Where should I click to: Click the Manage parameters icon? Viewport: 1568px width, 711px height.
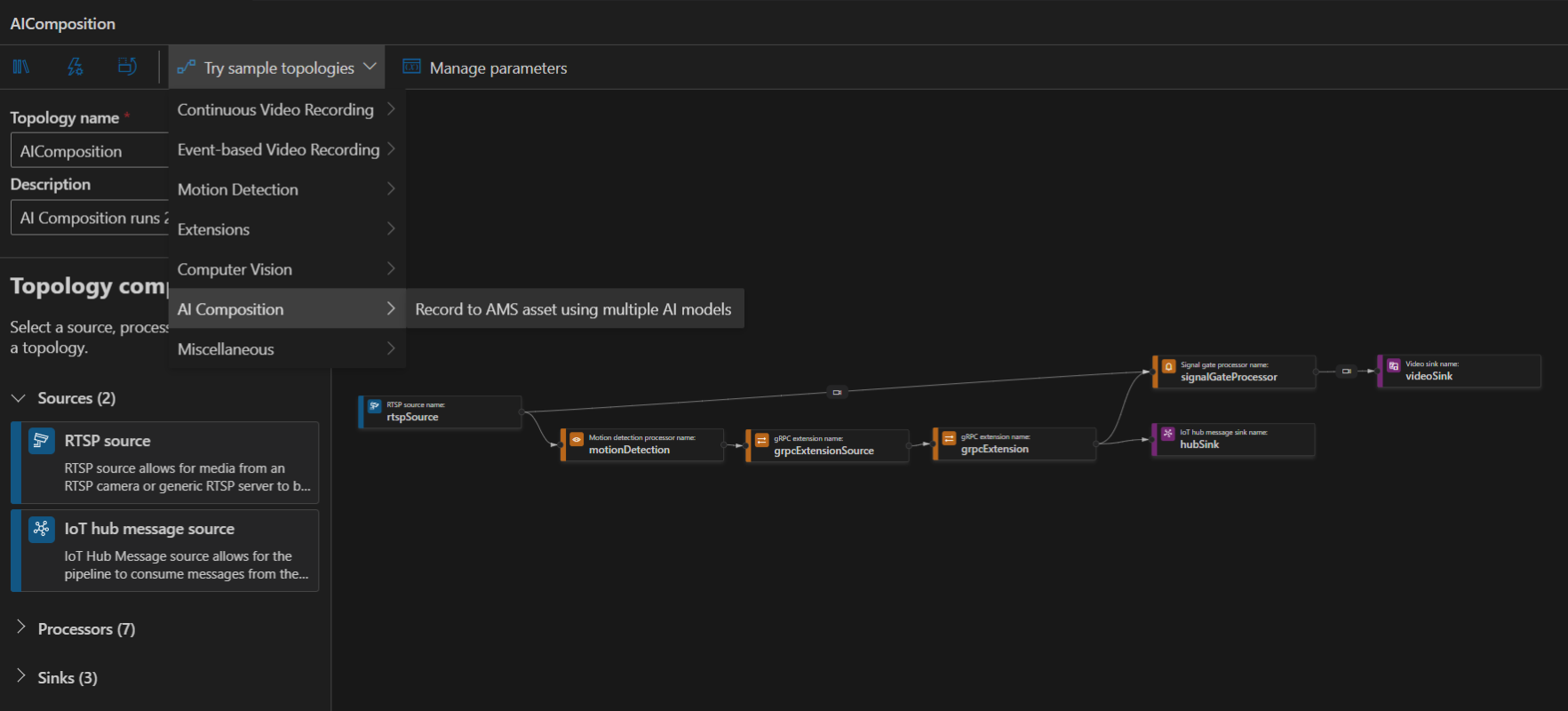(411, 67)
